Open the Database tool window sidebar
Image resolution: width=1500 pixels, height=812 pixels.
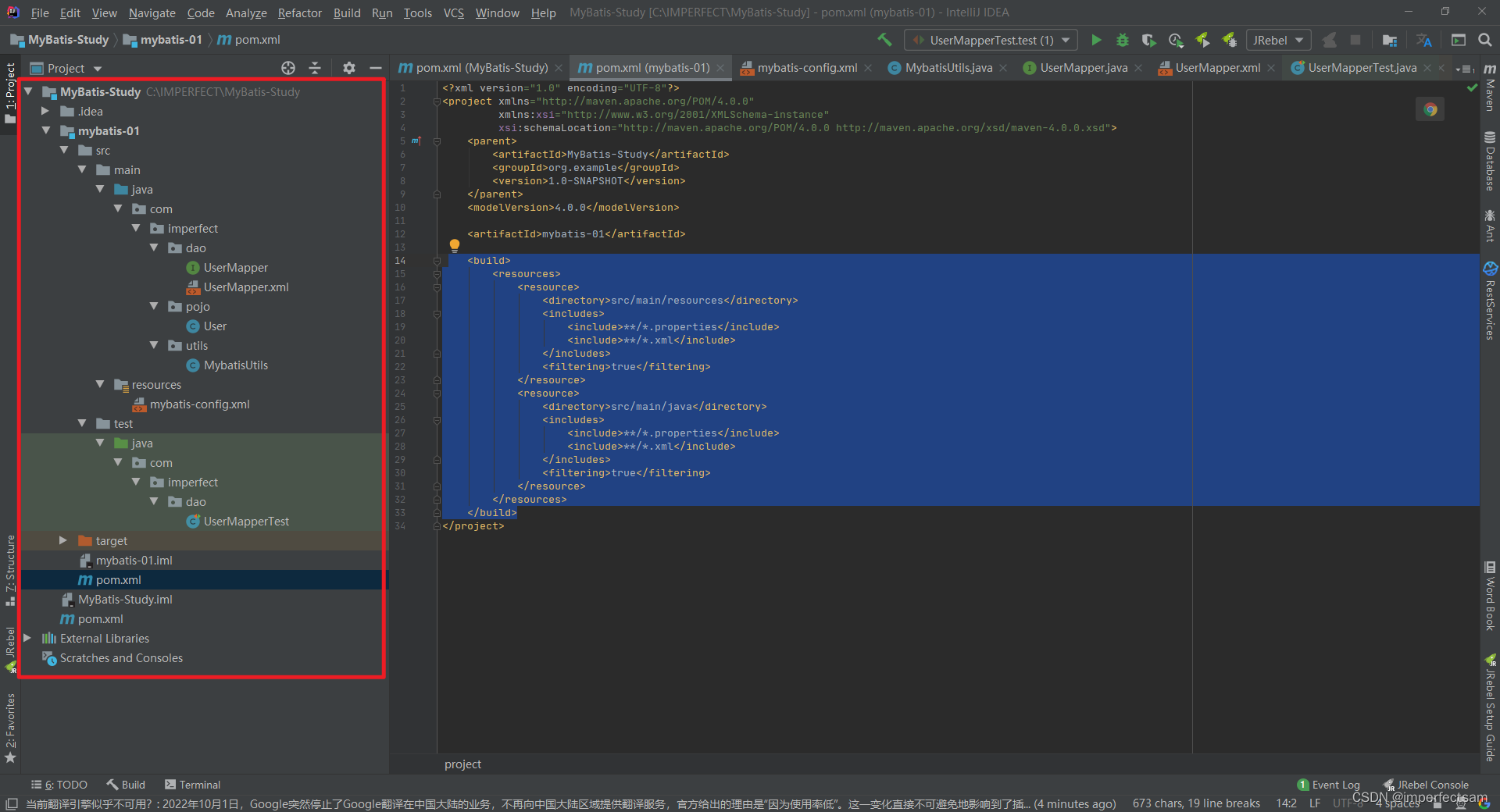click(x=1490, y=162)
